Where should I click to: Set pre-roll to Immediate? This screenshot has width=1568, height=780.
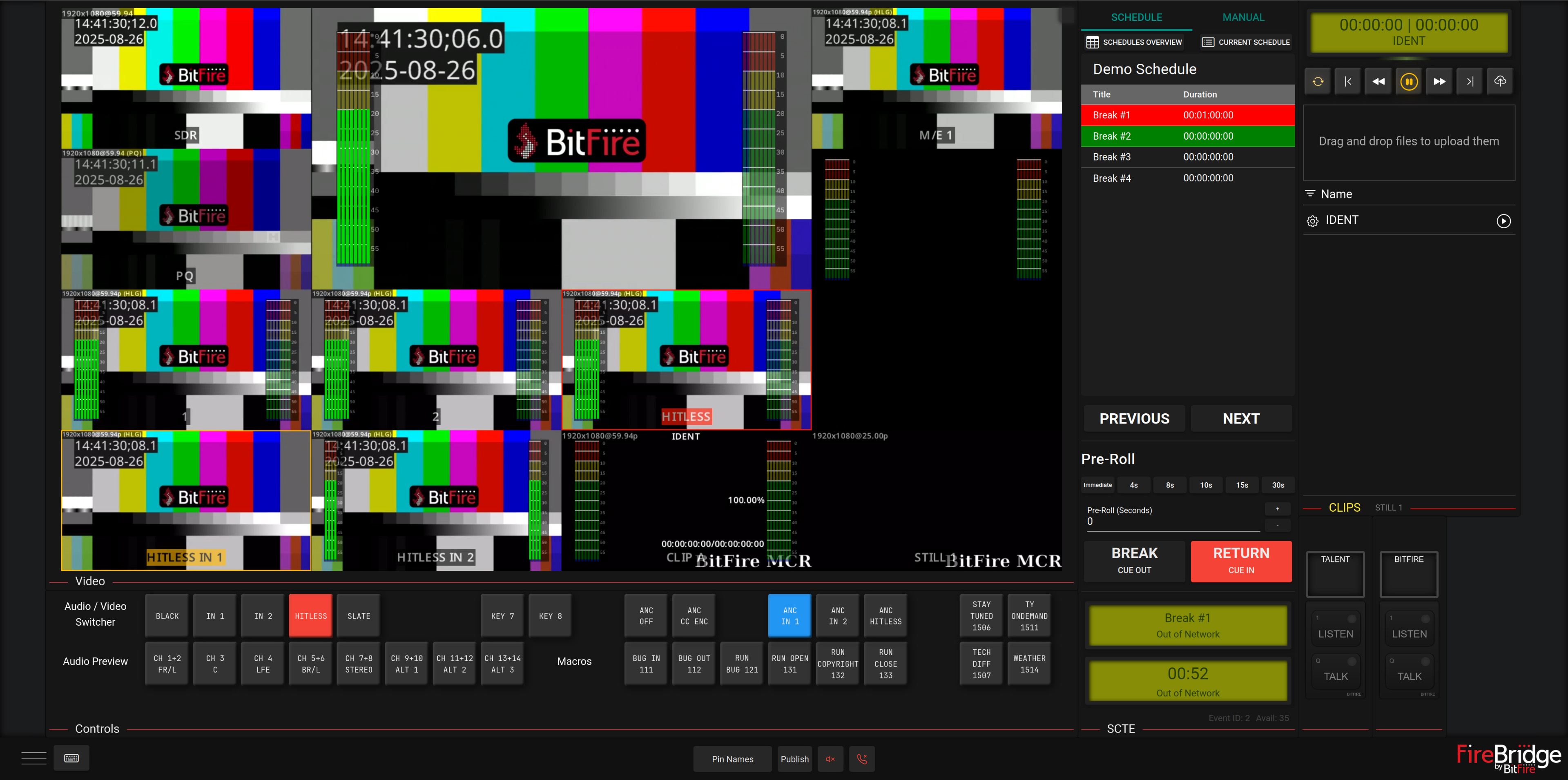pos(1097,485)
